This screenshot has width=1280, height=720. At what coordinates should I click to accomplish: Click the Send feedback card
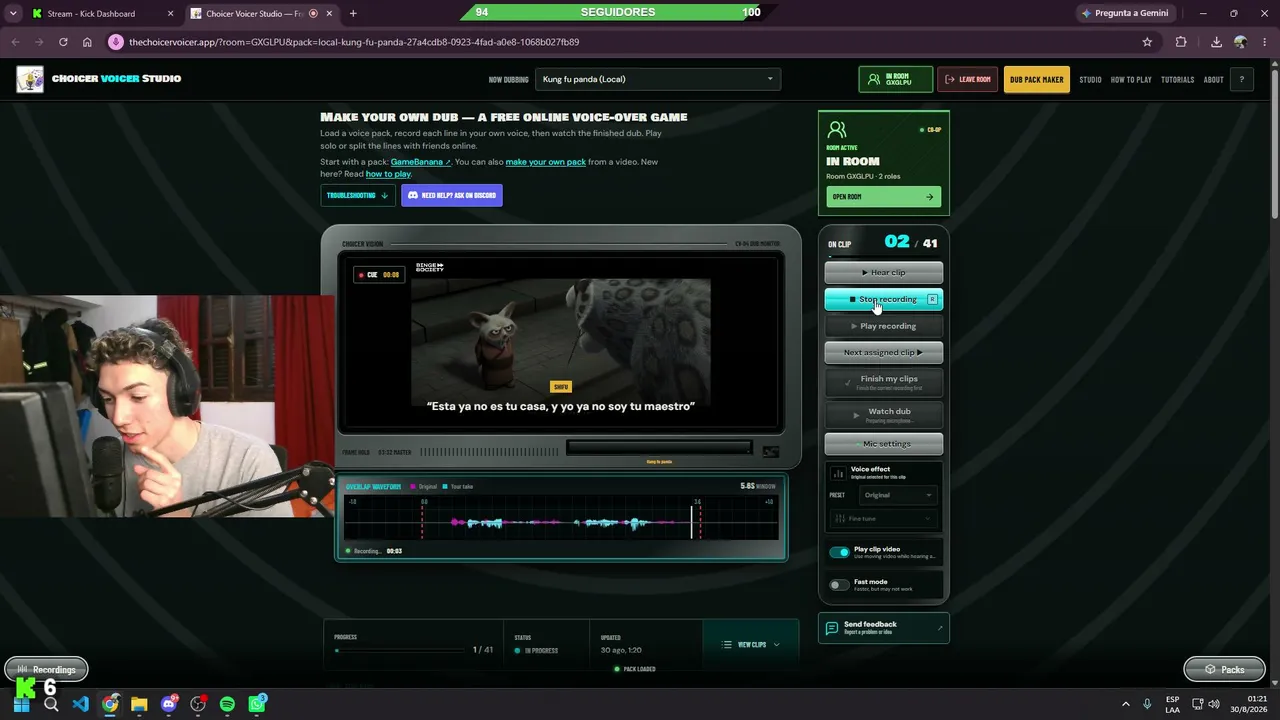[x=884, y=627]
